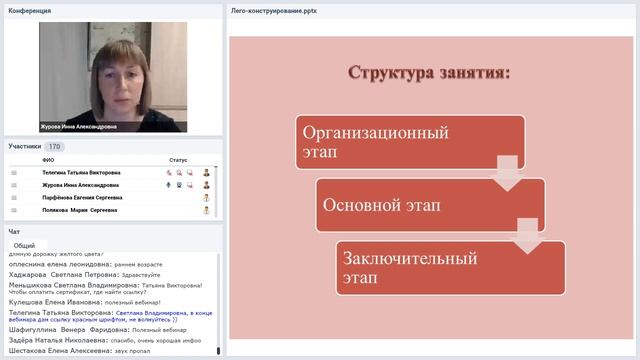
Task: Open the Общий chat tab
Action: pyautogui.click(x=24, y=246)
